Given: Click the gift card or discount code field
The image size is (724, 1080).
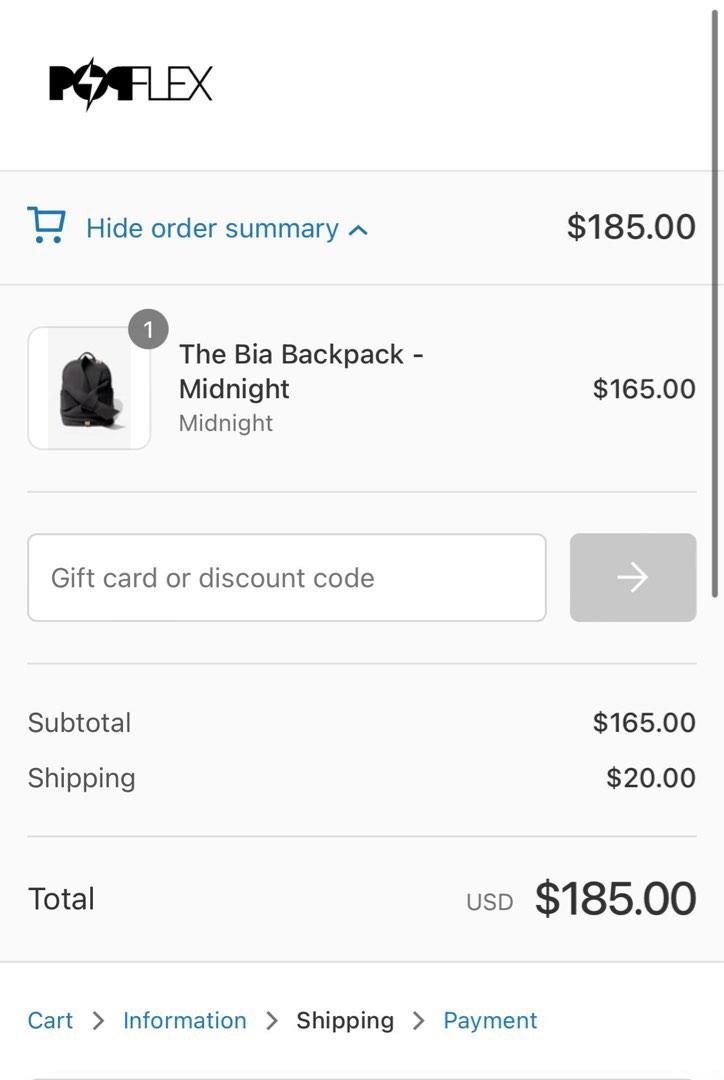Looking at the screenshot, I should [287, 577].
